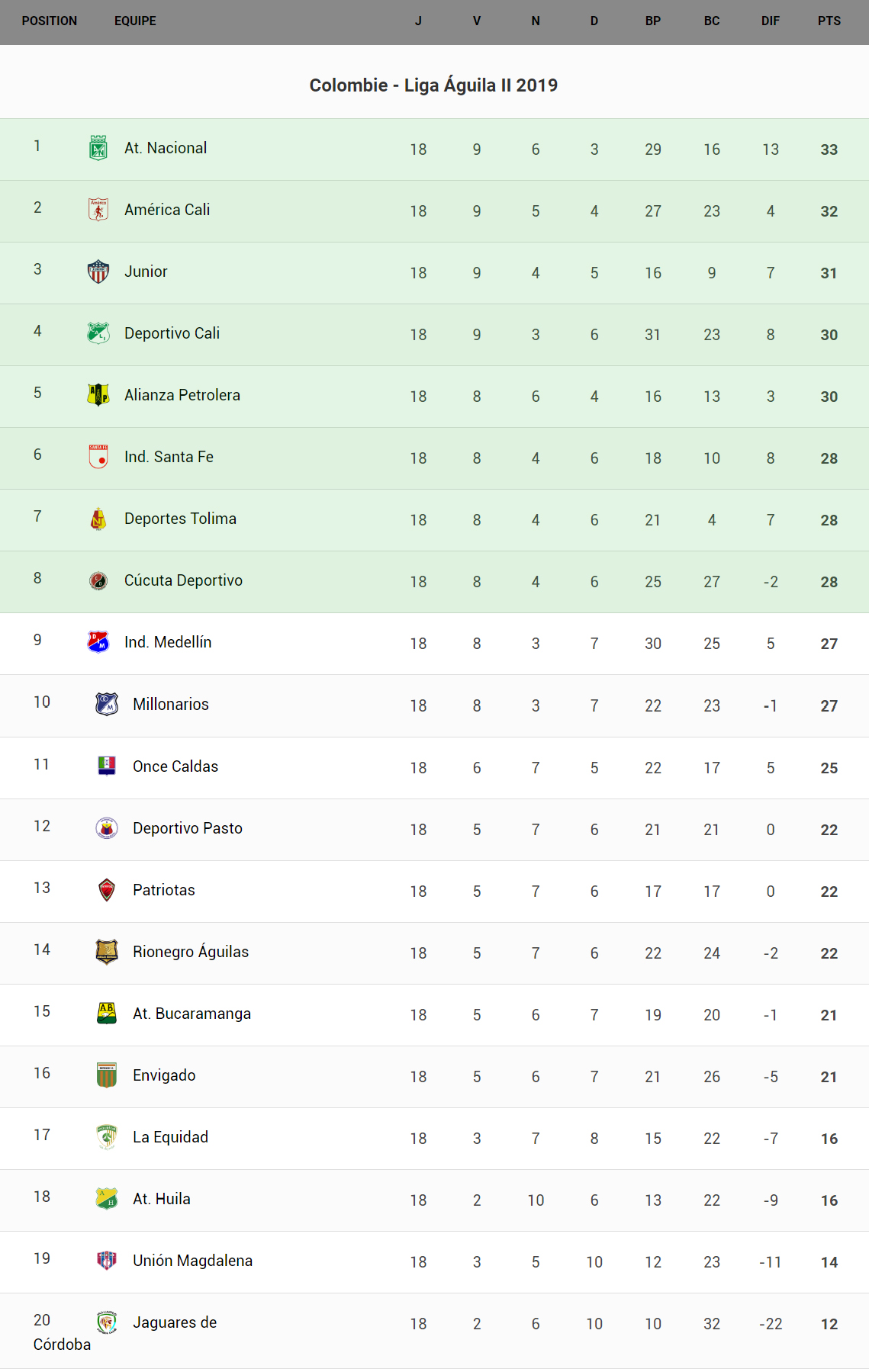Click the Millonarios club badge
Image resolution: width=869 pixels, height=1372 pixels.
(107, 704)
